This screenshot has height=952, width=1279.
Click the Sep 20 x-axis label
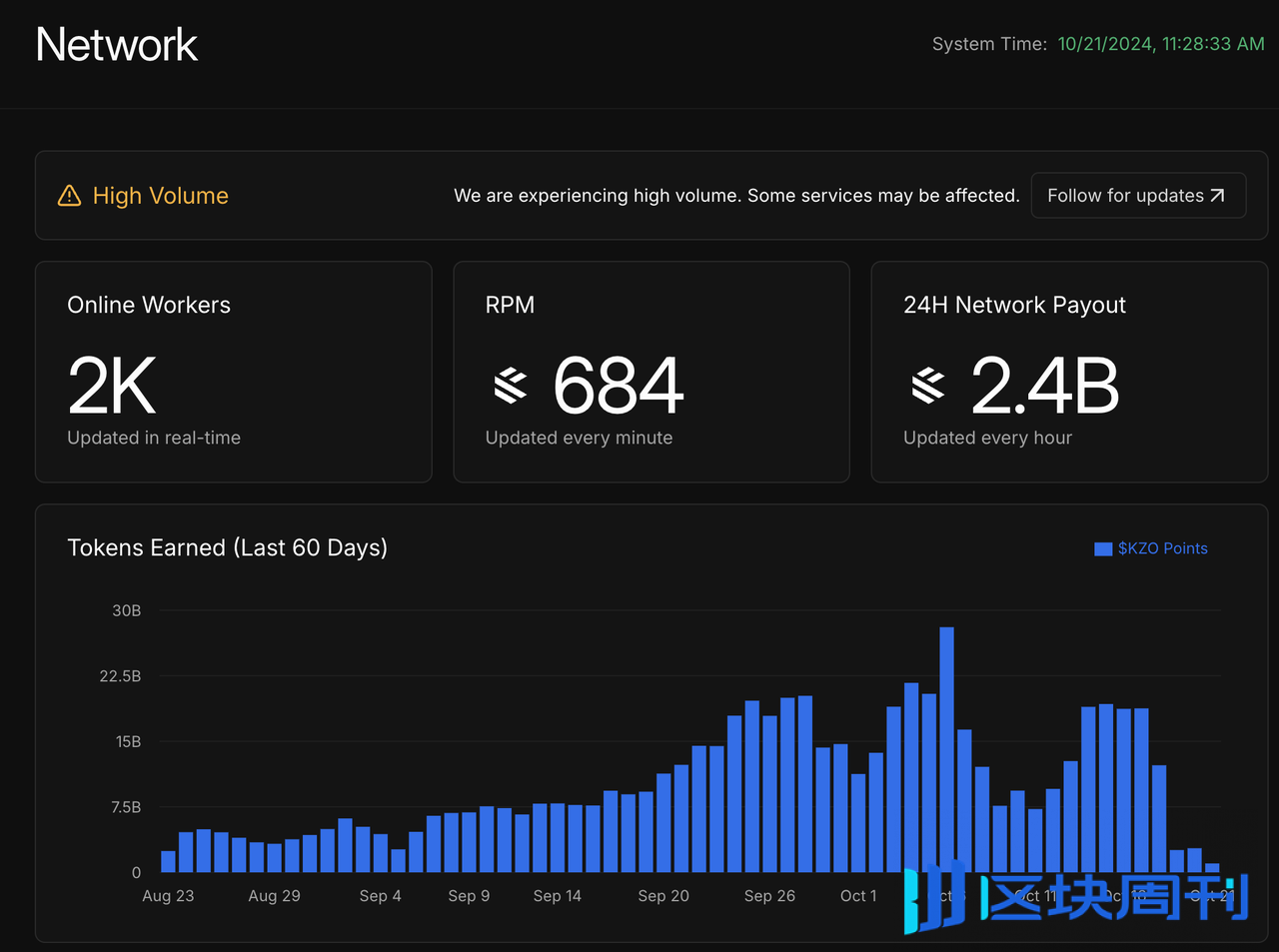pyautogui.click(x=663, y=896)
